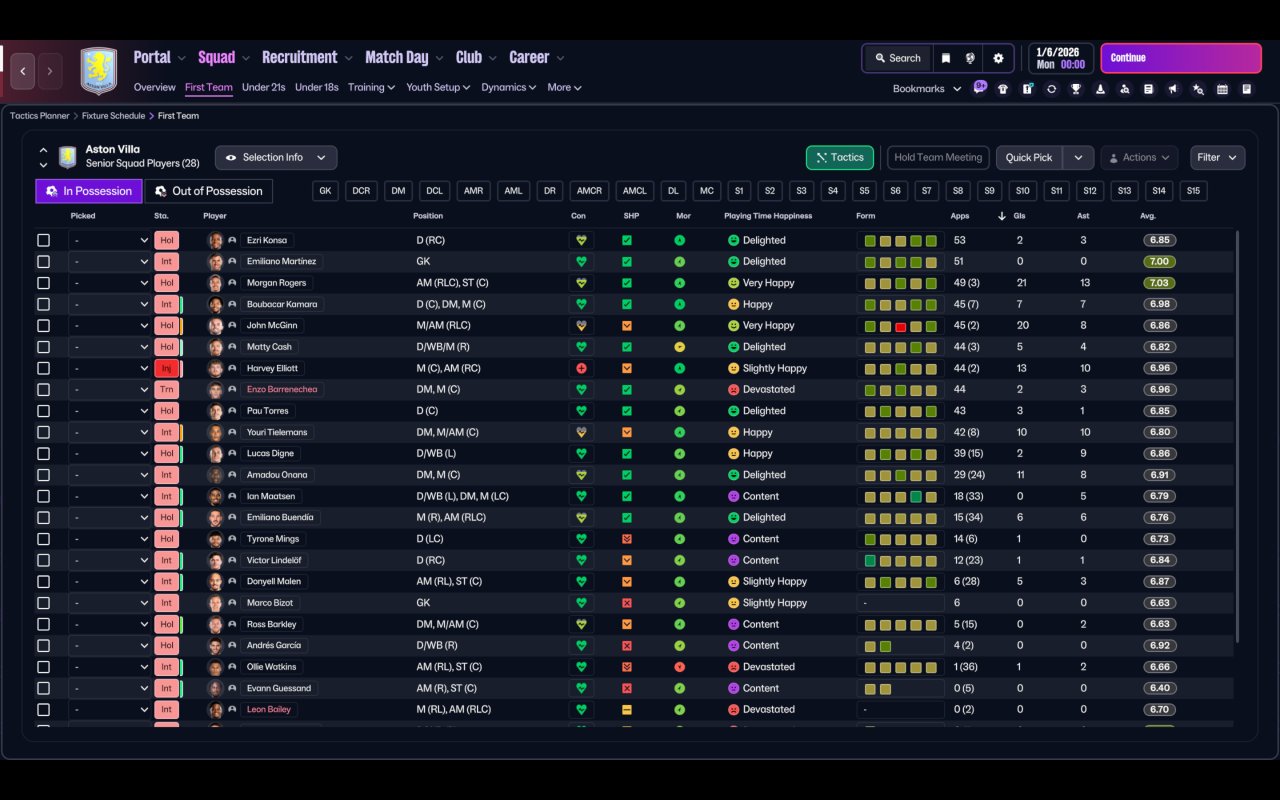Click John McGinn's form squares
Image resolution: width=1280 pixels, height=800 pixels.
(900, 326)
